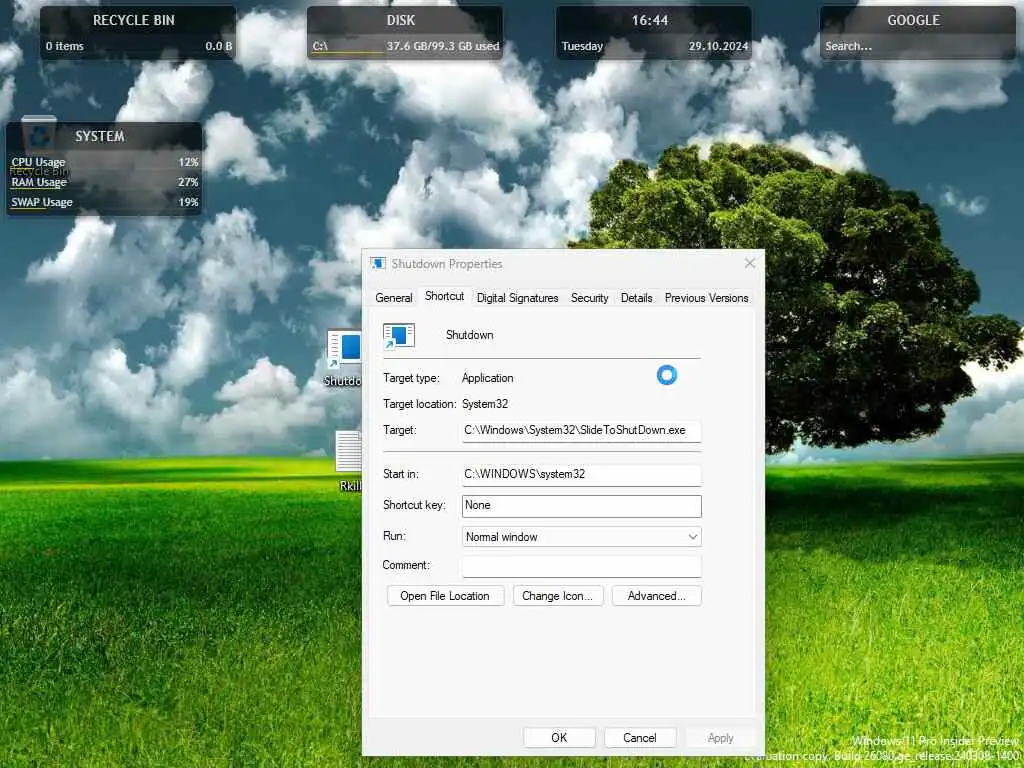Click the Comment input field
This screenshot has width=1024, height=768.
coord(581,566)
